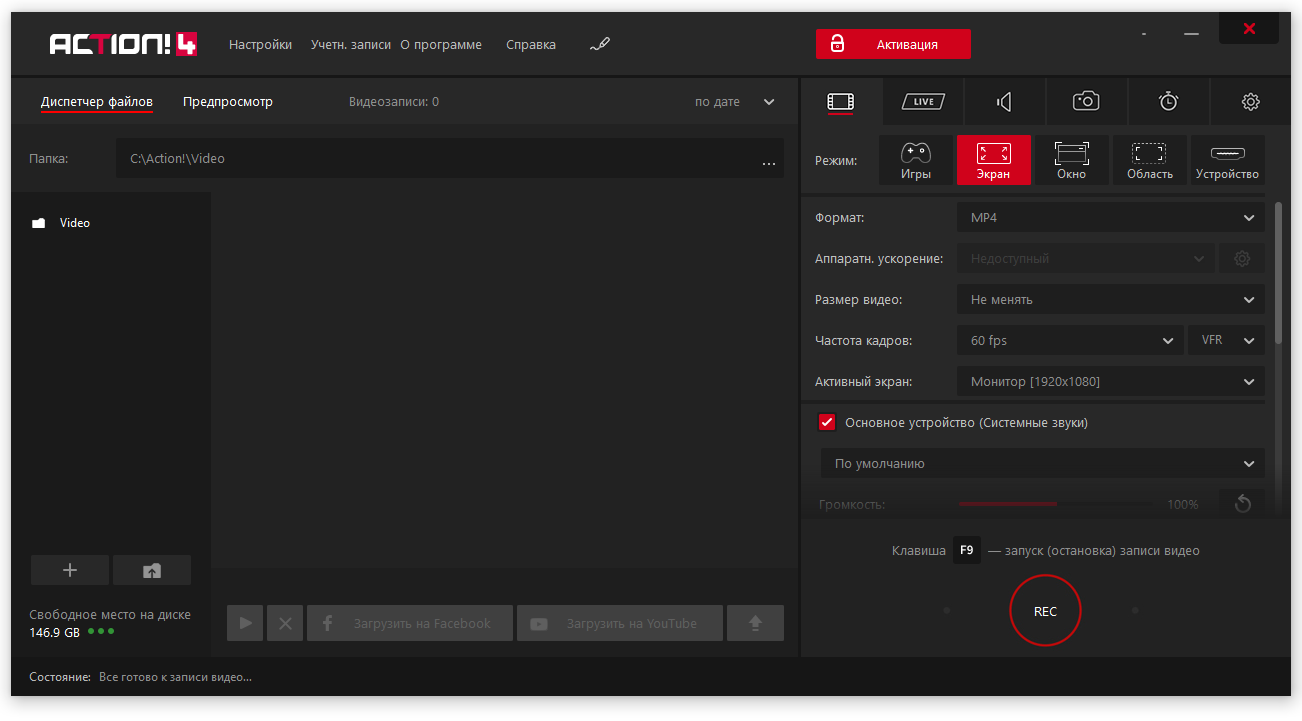Click the red Активация button

[892, 44]
